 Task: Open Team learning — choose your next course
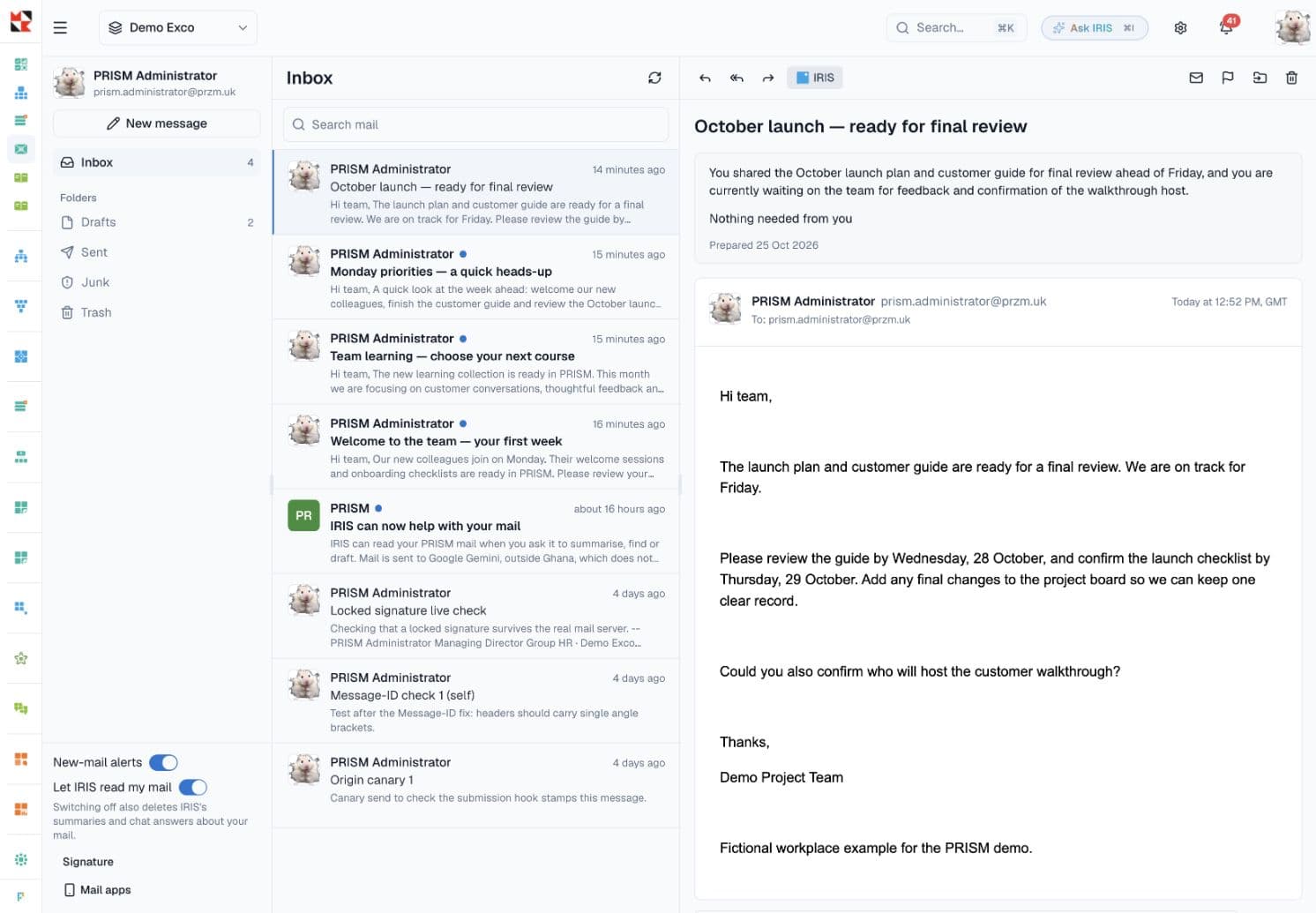(x=475, y=362)
